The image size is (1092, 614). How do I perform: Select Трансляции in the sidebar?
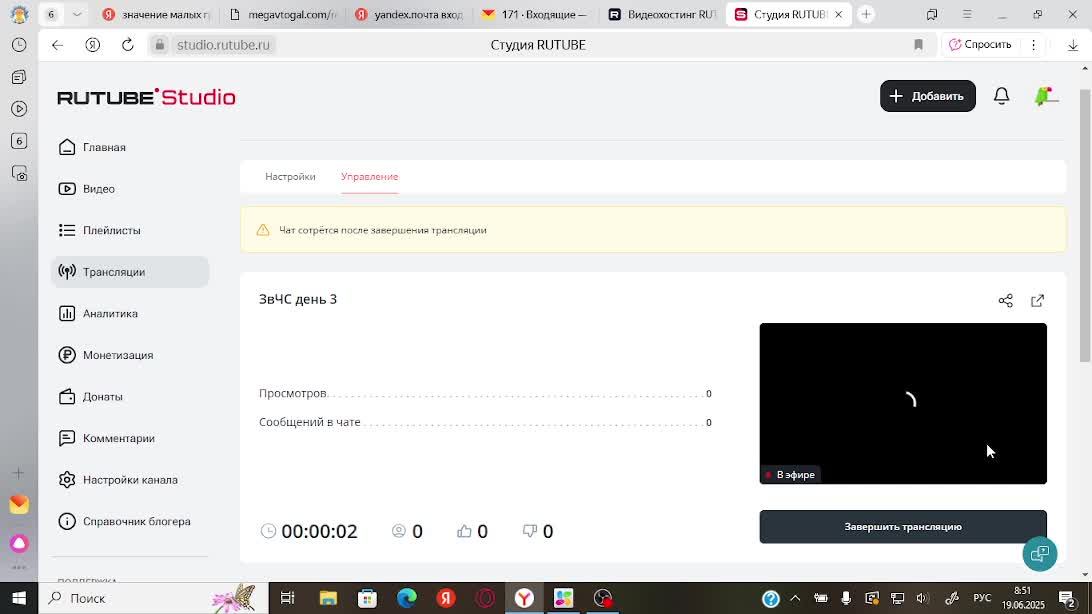(130, 272)
